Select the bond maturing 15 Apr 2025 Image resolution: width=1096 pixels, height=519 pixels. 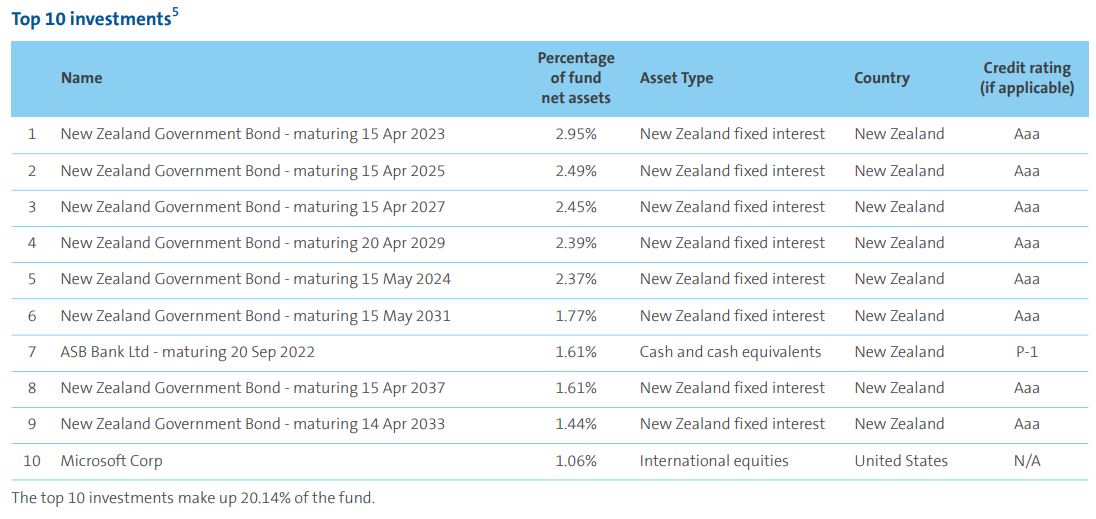[252, 171]
